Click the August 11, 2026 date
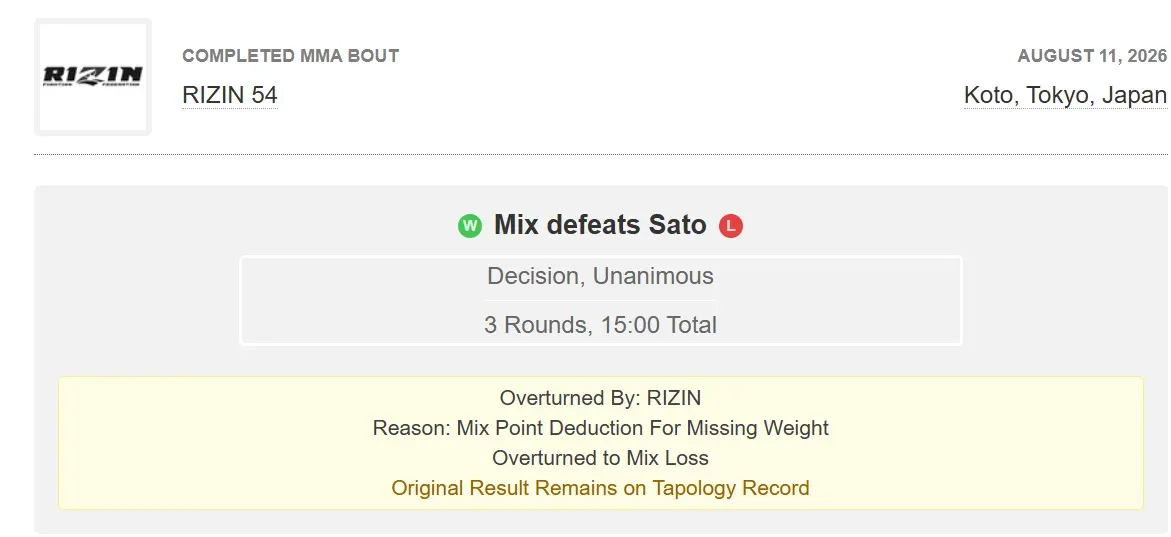1171x537 pixels. [1092, 56]
